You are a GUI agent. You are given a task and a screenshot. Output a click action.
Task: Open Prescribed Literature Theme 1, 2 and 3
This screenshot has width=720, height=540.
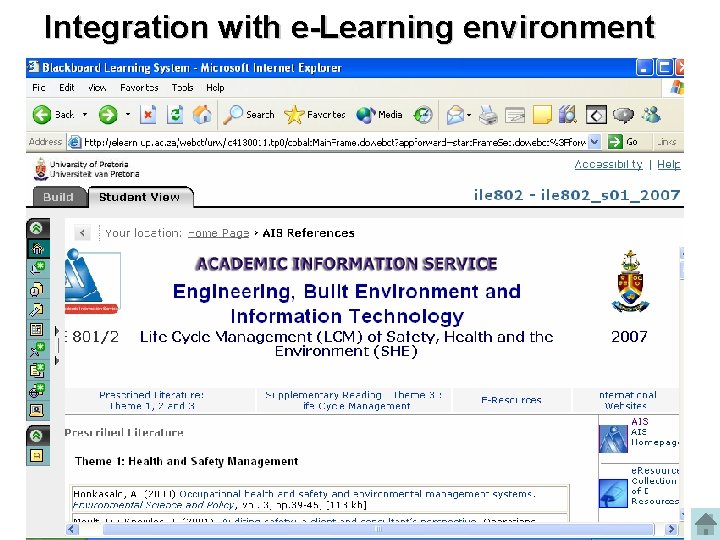tap(152, 400)
